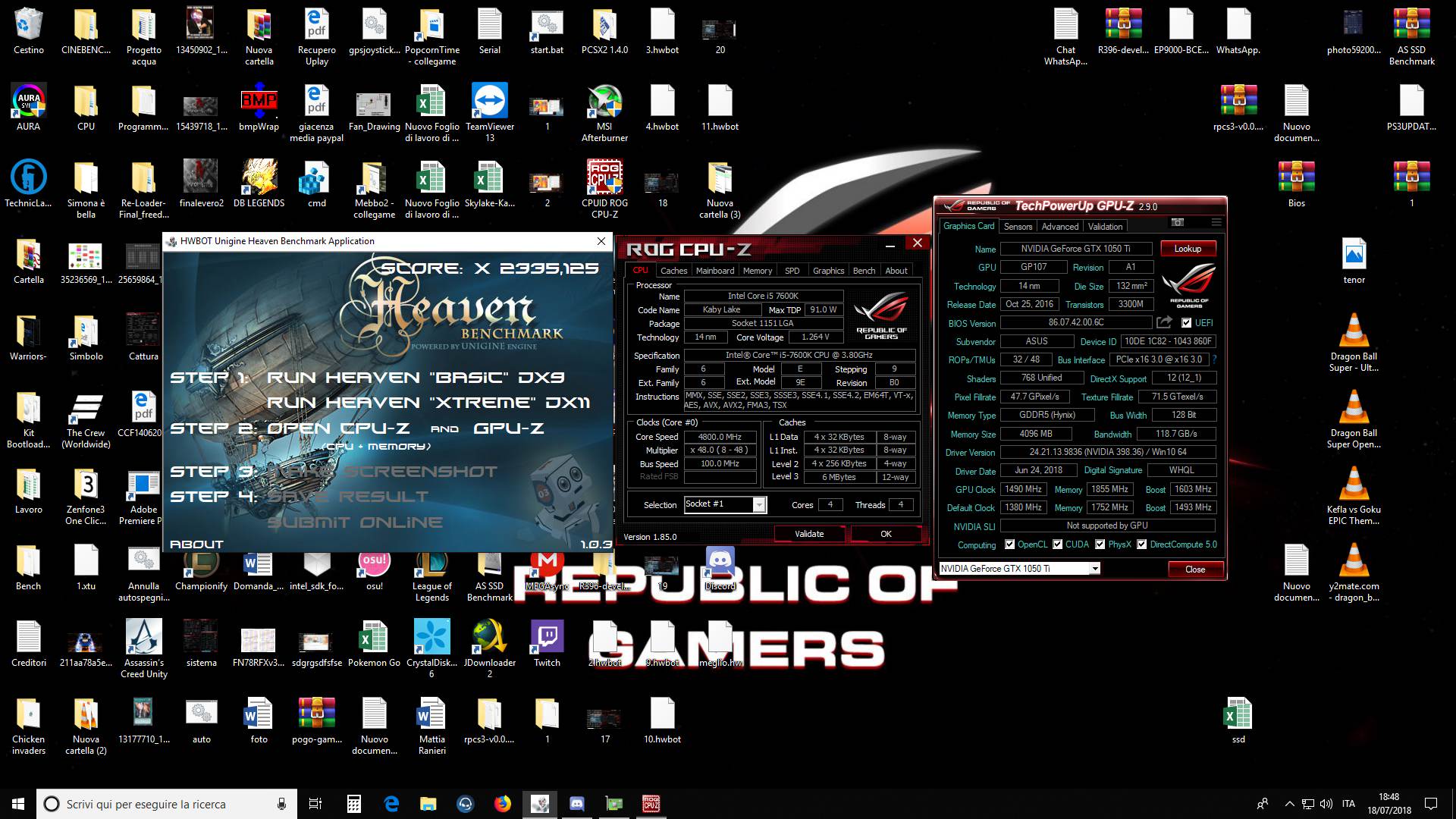Screen dimensions: 1456x819
Task: Open CPUID ROG CPU-Z desktop icon
Action: point(604,189)
